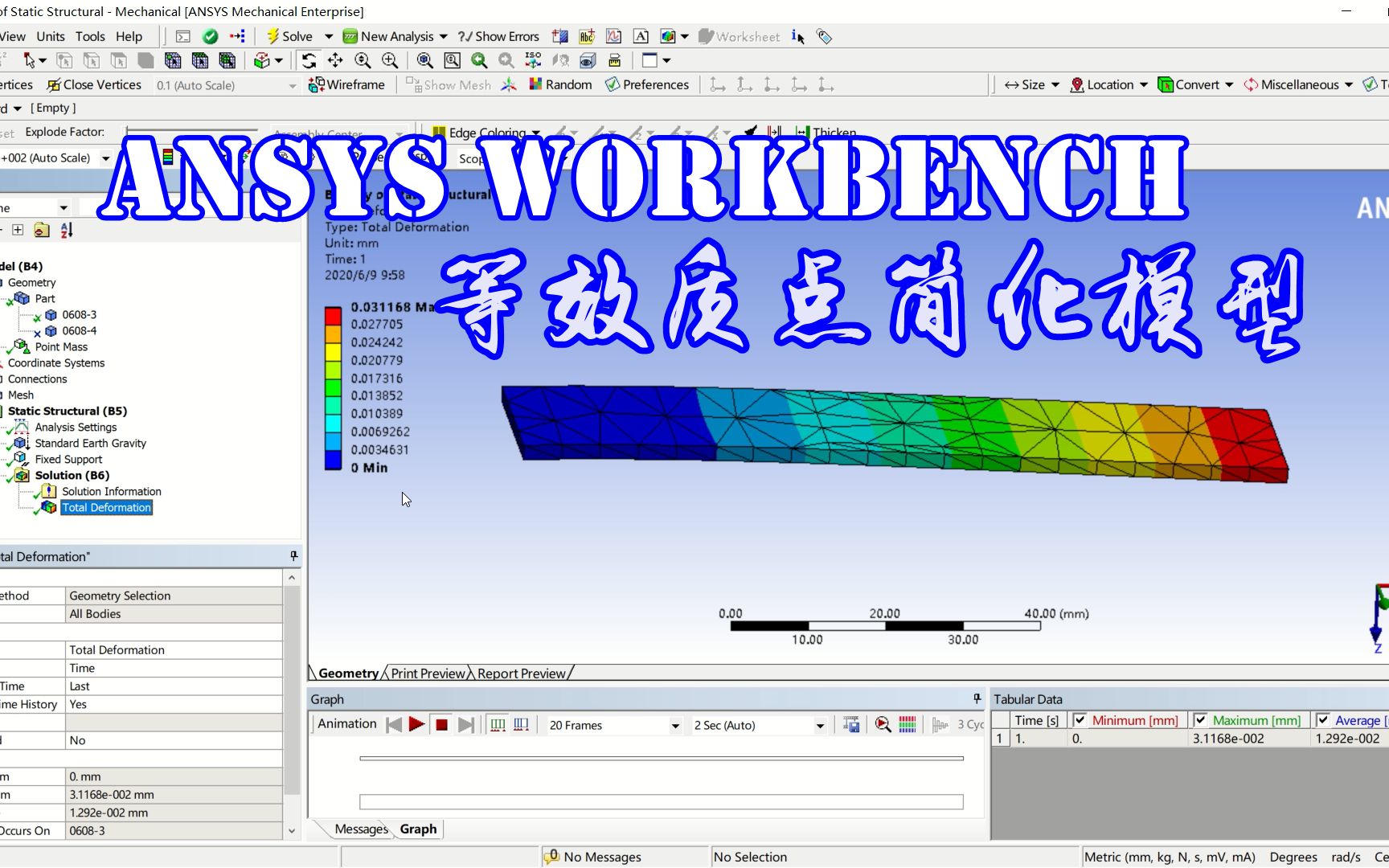Open the 20 Frames dropdown

click(x=674, y=725)
